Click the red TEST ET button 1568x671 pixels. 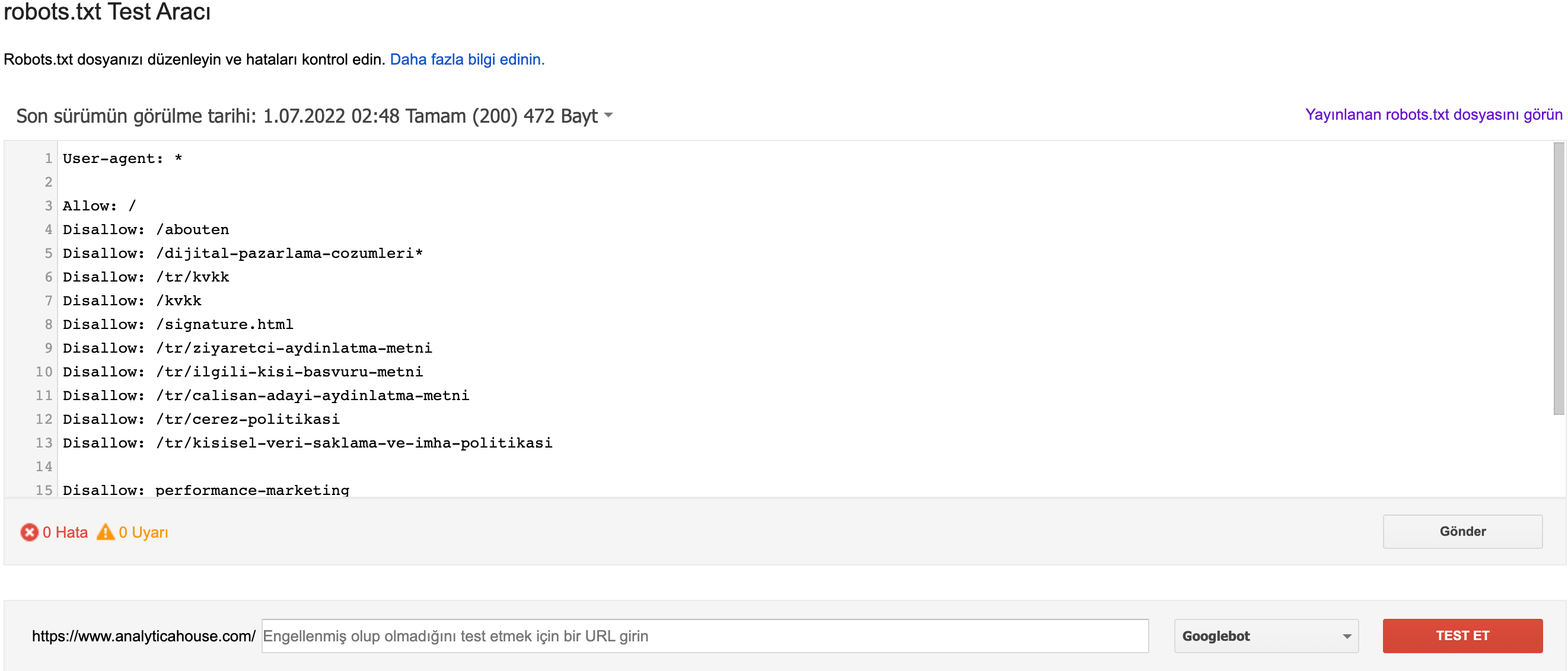1462,635
